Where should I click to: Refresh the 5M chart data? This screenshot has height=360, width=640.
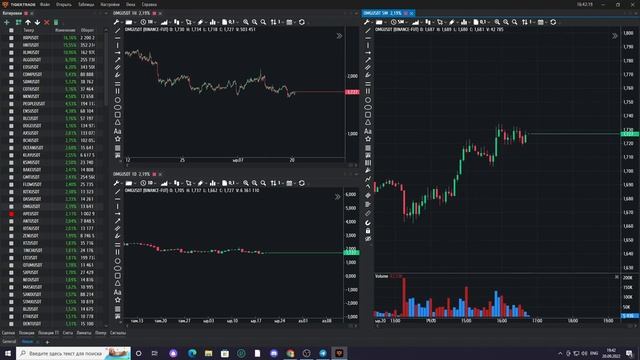[553, 22]
